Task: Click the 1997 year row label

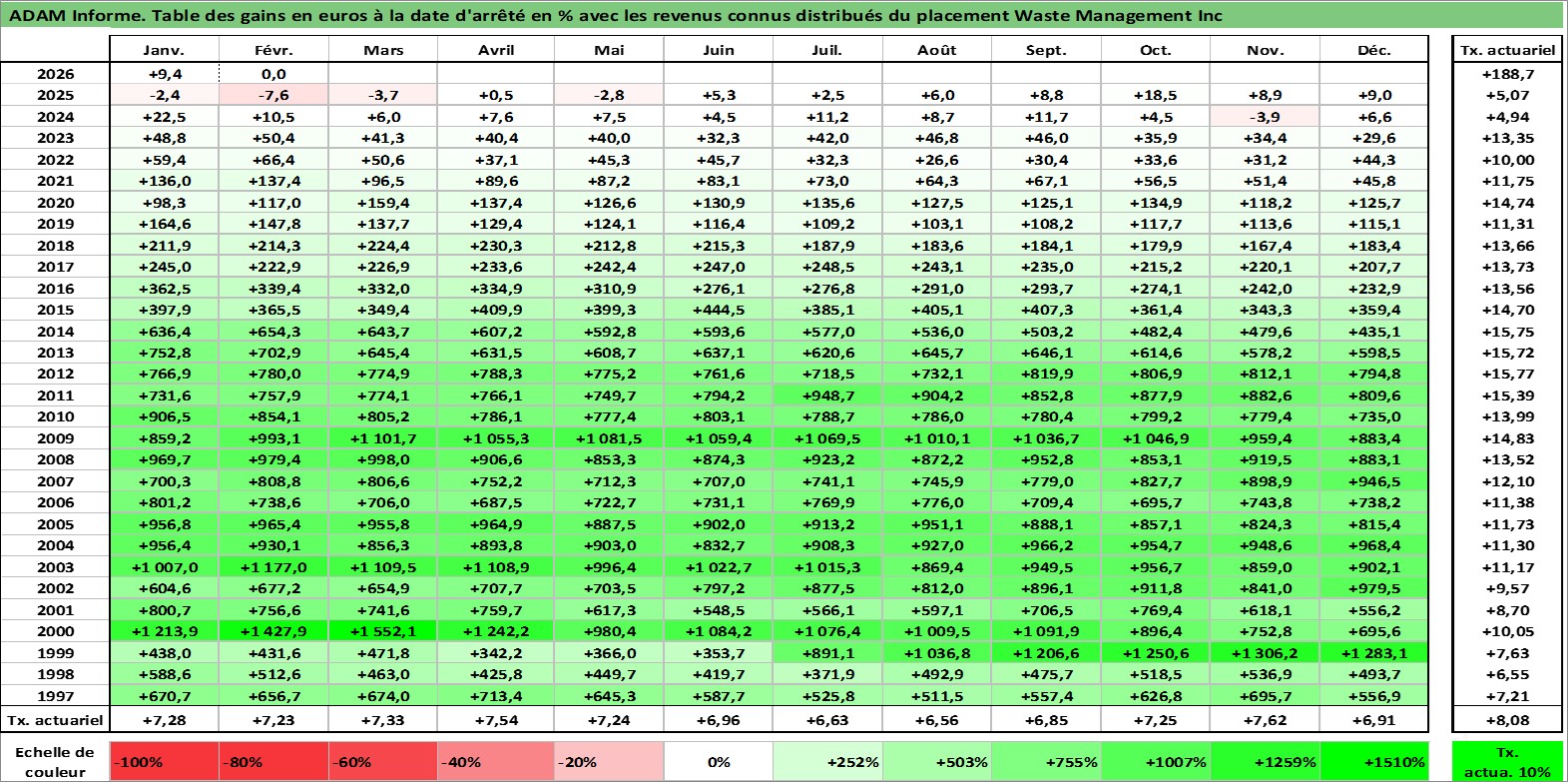Action: pos(55,696)
